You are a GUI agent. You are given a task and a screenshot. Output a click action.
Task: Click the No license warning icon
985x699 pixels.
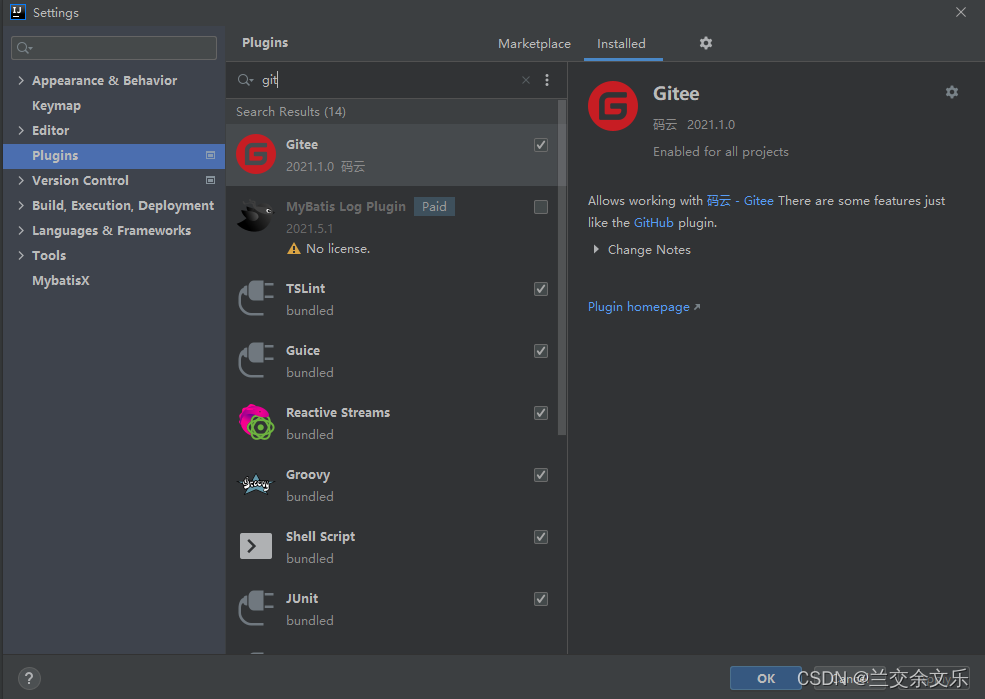point(293,249)
